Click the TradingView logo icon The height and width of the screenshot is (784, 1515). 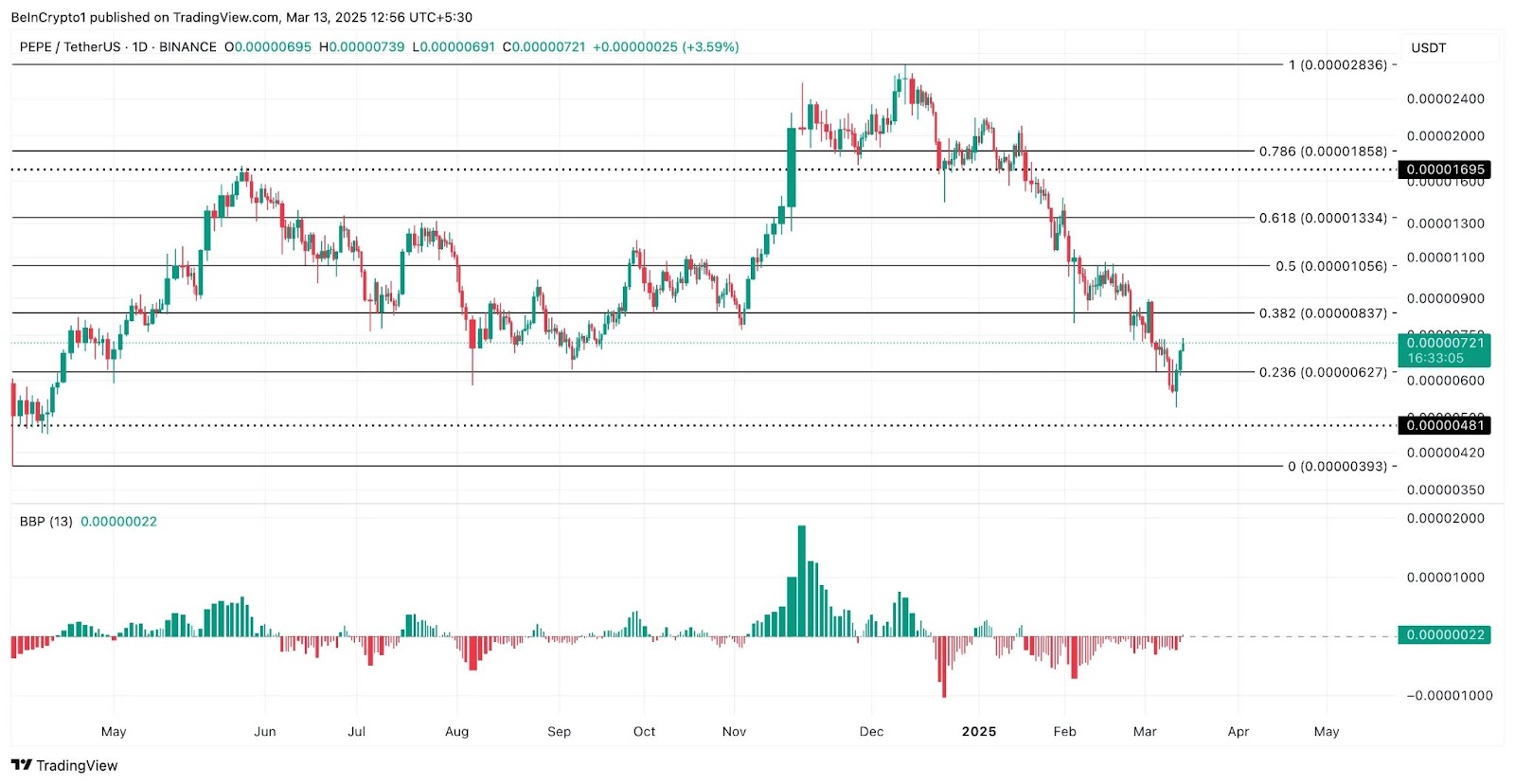(x=21, y=765)
